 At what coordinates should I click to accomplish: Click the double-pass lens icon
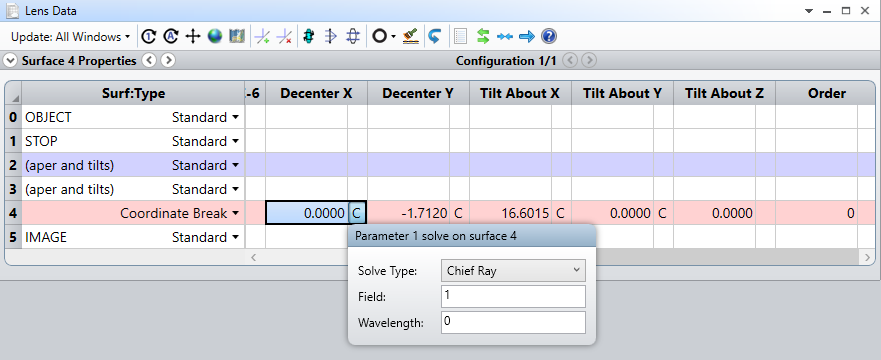coord(353,37)
